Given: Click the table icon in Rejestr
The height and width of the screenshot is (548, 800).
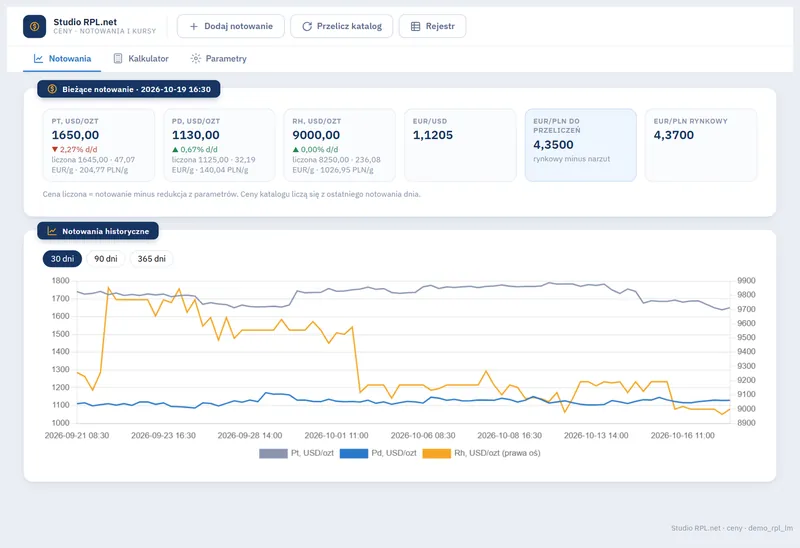Looking at the screenshot, I should pyautogui.click(x=415, y=26).
